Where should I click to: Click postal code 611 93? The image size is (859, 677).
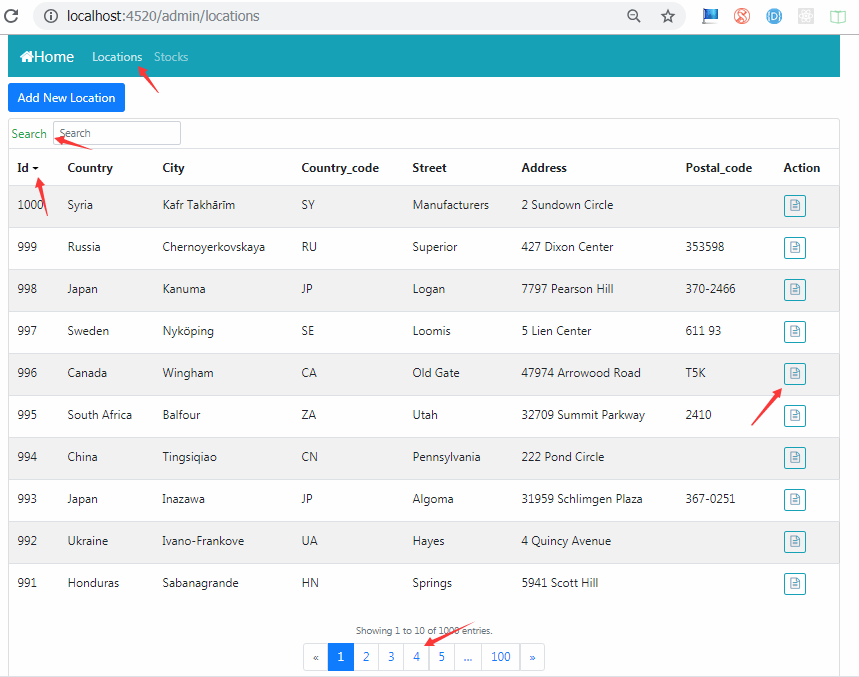point(703,331)
